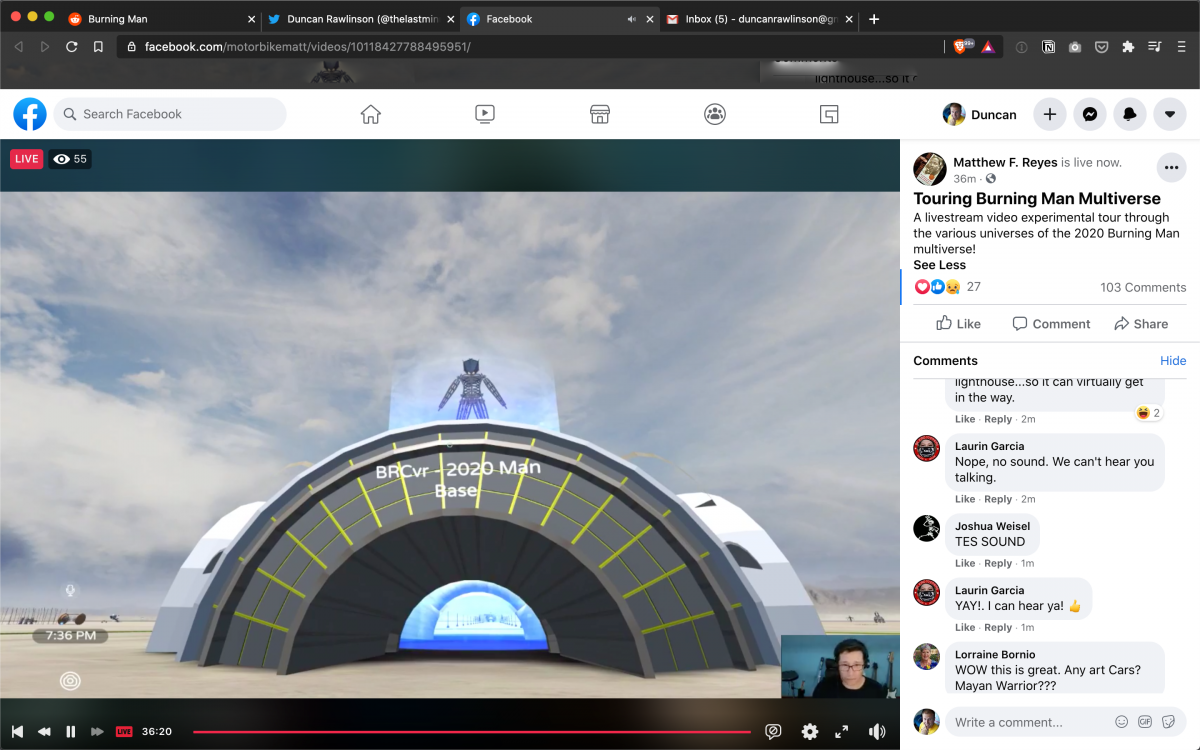The image size is (1200, 750).
Task: Skip to video start
Action: 17,731
